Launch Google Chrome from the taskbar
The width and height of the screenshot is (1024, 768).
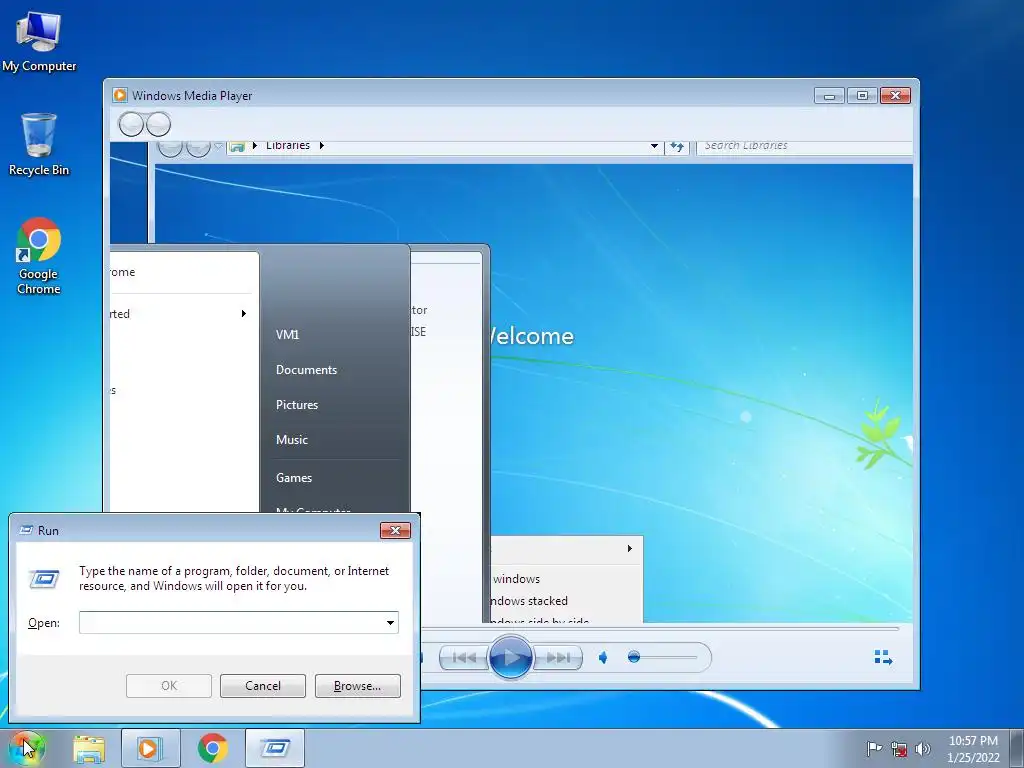click(212, 748)
